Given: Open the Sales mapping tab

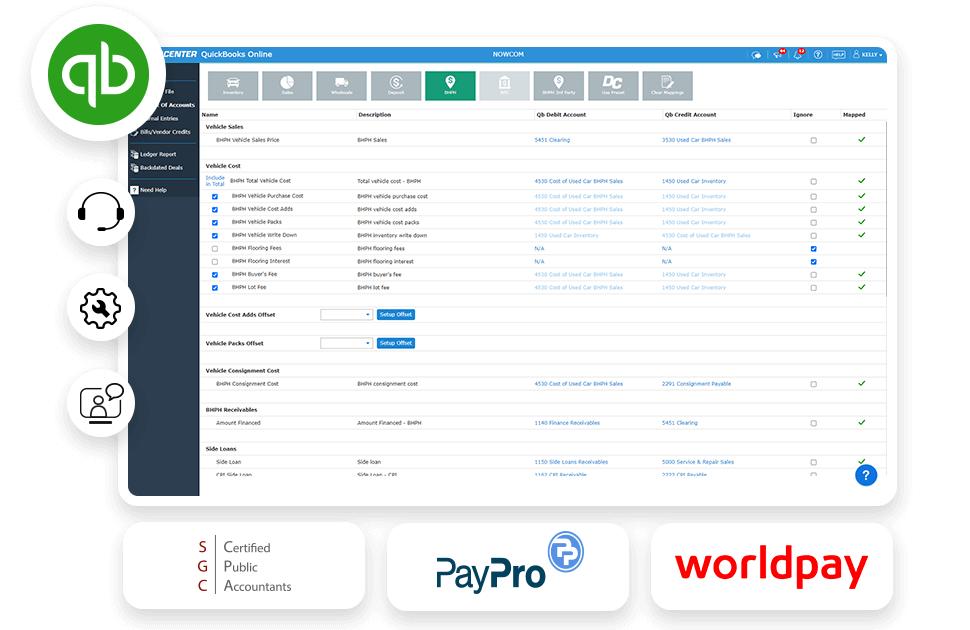Looking at the screenshot, I should 287,85.
